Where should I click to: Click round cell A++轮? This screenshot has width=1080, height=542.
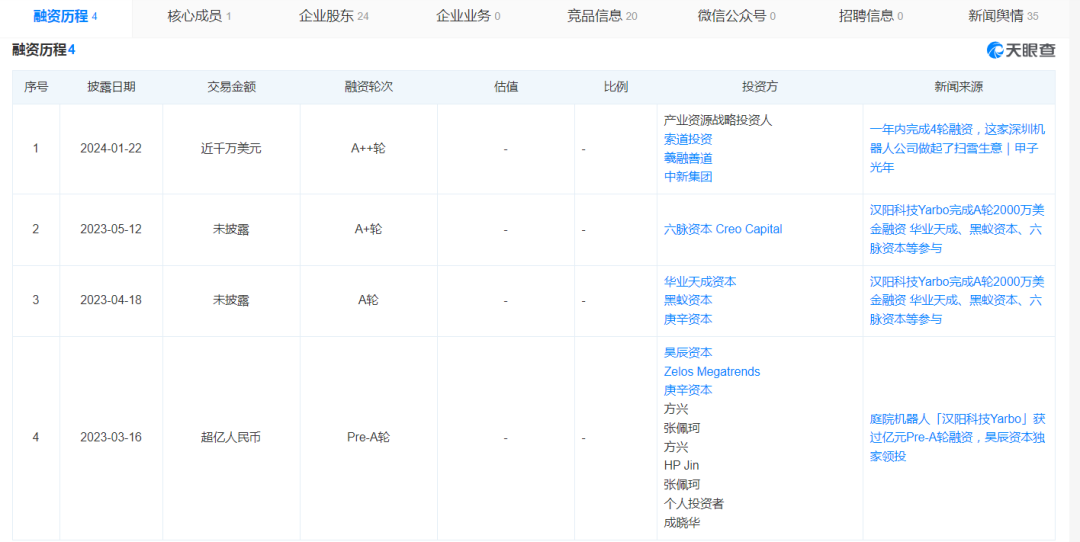(x=368, y=149)
